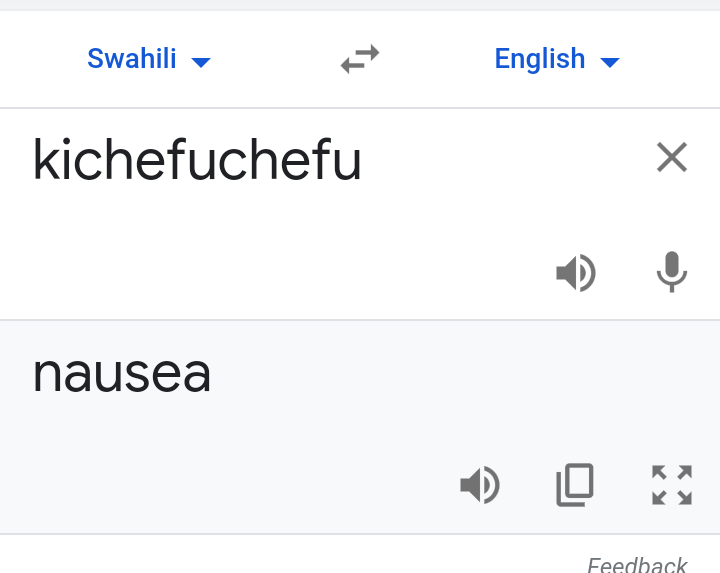Click the Swahili language label

tap(132, 59)
